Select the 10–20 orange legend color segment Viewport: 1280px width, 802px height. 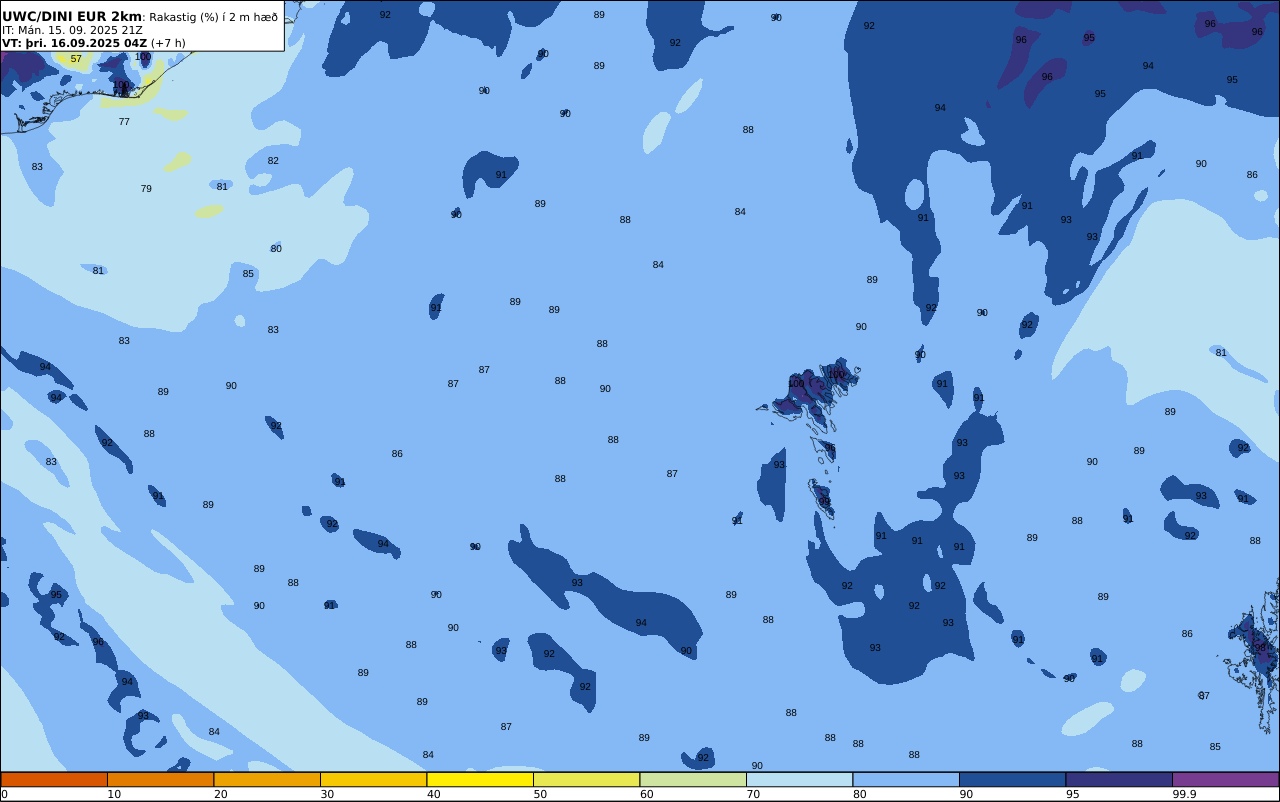(160, 779)
